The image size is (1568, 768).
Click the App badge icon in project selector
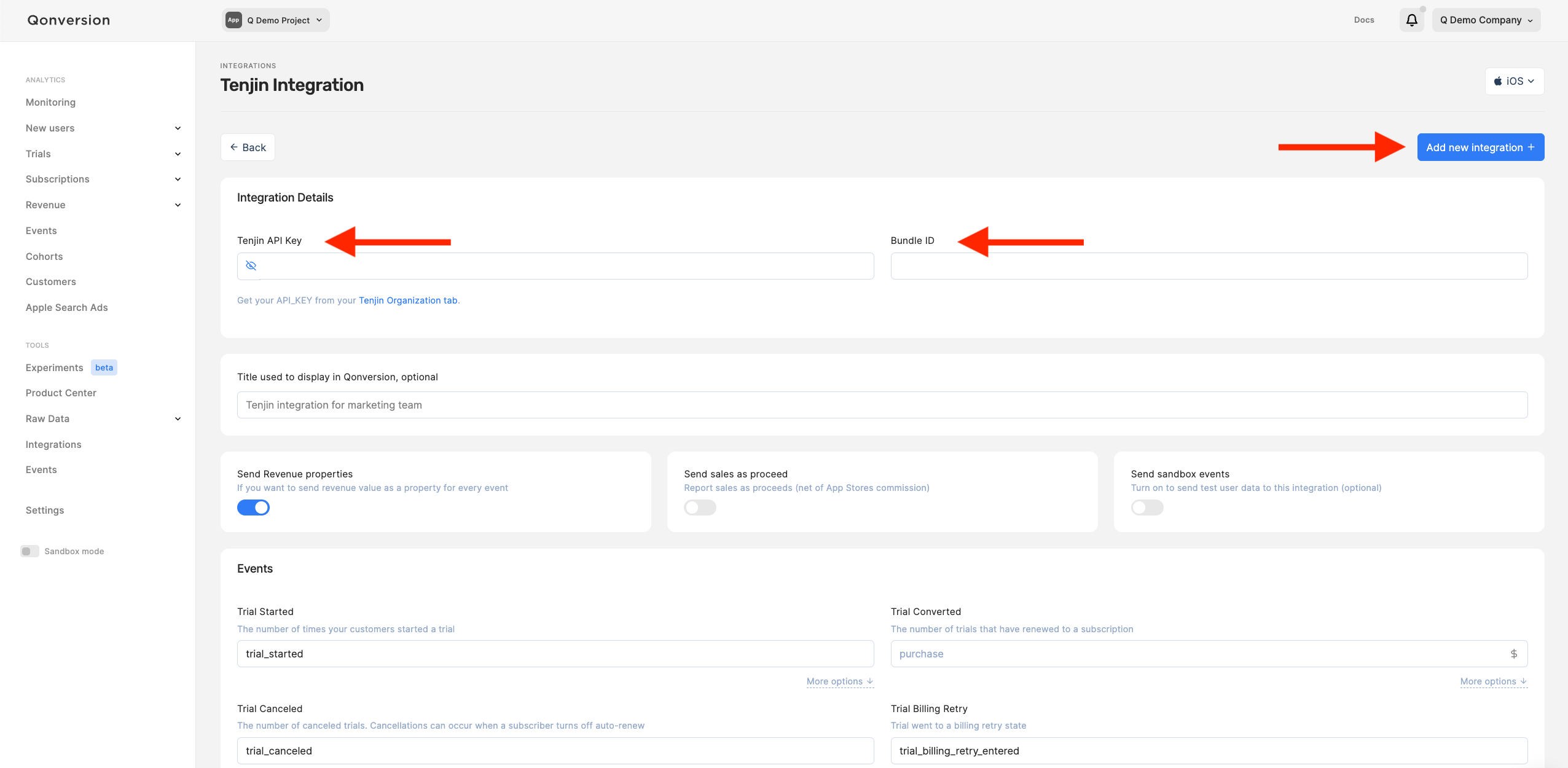click(233, 20)
